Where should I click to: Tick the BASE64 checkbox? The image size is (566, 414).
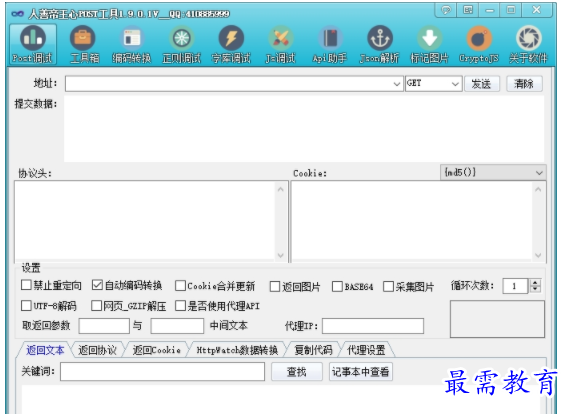point(337,287)
